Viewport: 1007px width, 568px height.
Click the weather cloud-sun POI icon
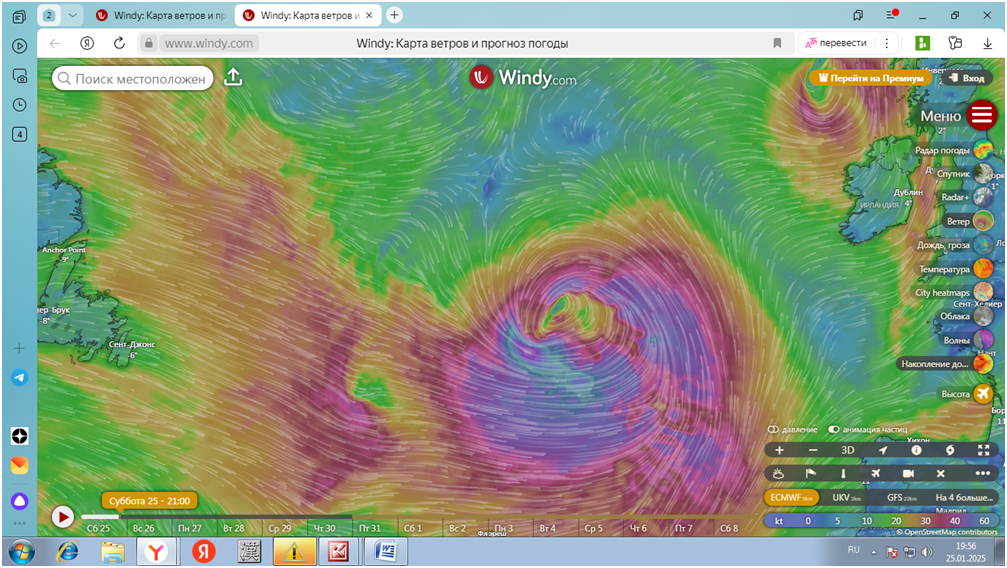[x=778, y=474]
